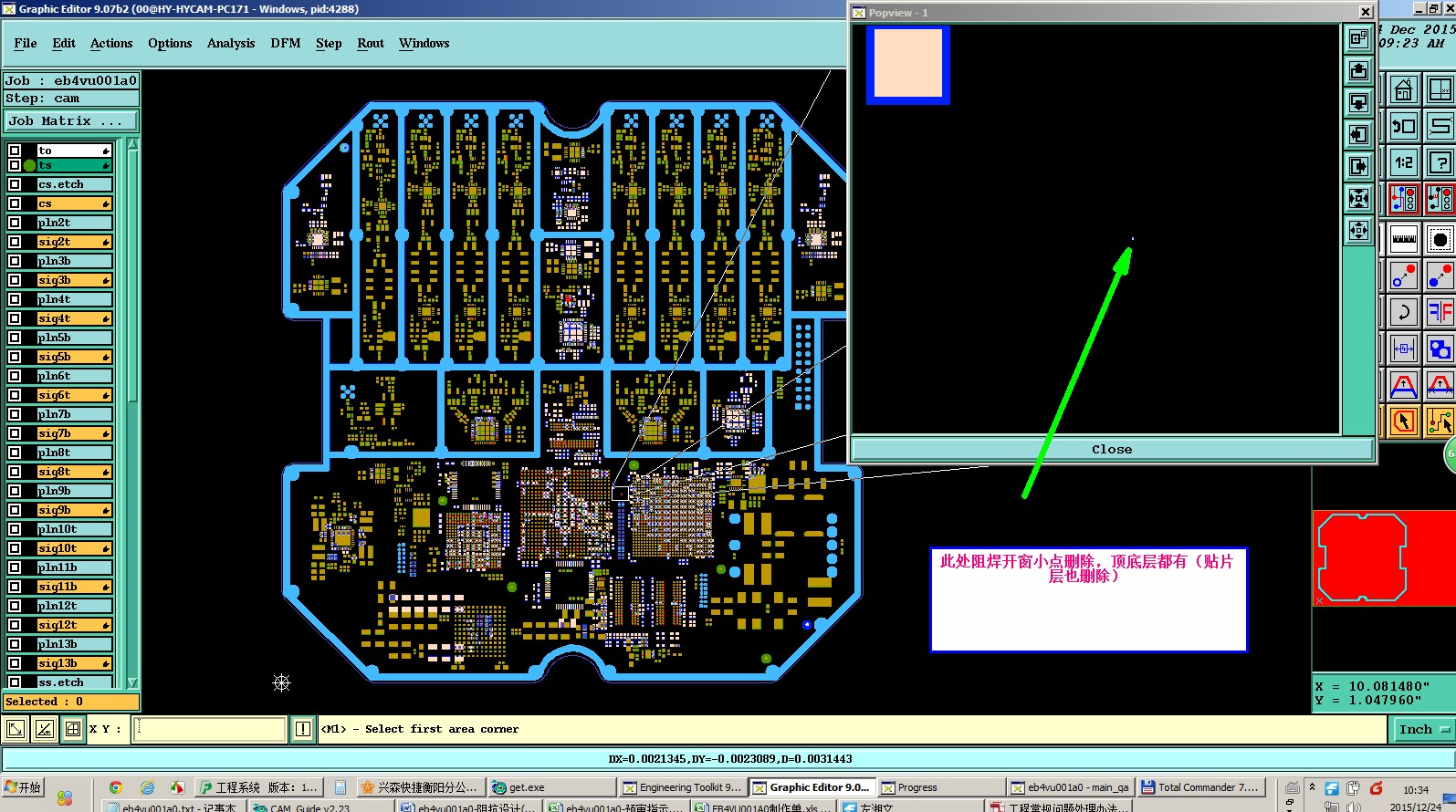Click the curved arrow rotate icon
This screenshot has height=812, width=1456.
[x=1403, y=312]
